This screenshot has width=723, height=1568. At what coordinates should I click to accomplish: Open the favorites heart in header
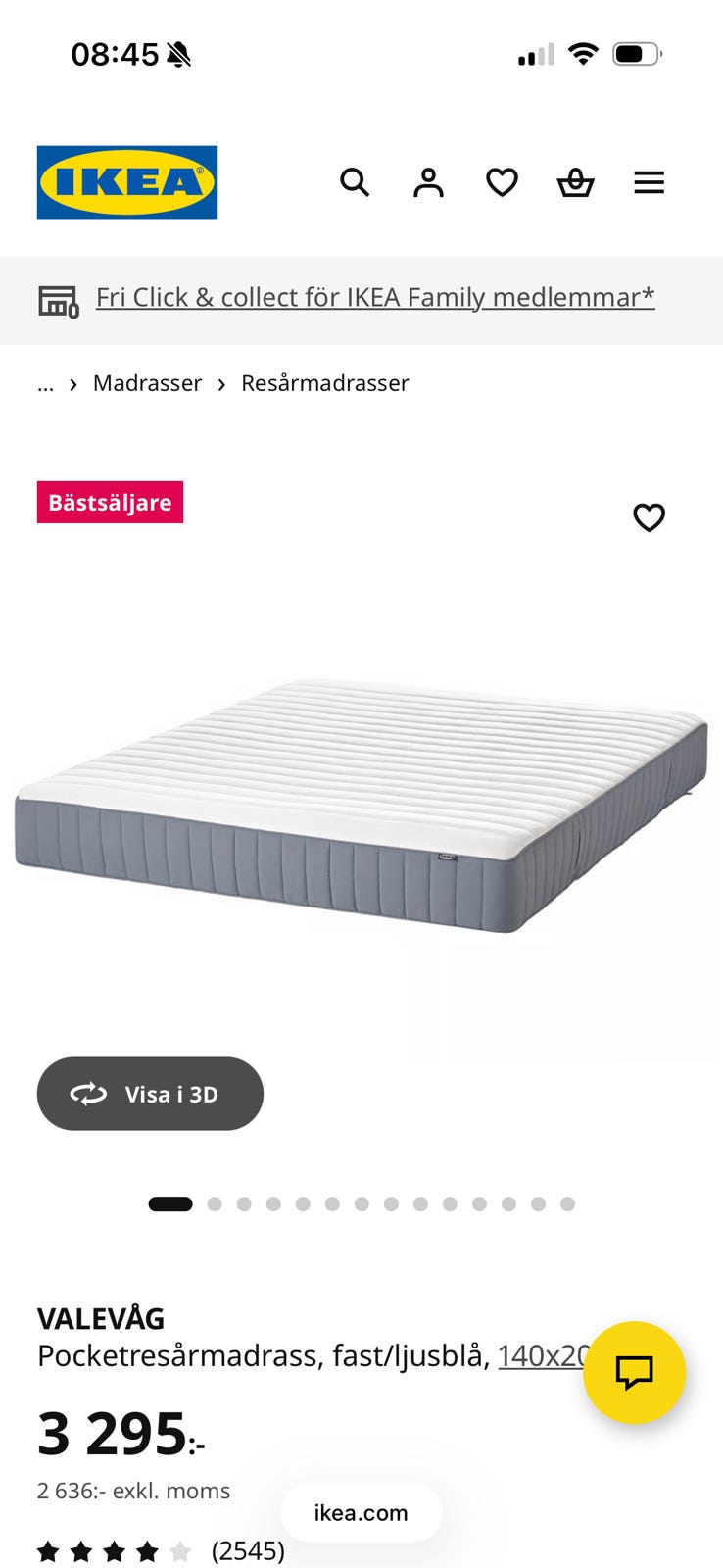pyautogui.click(x=502, y=182)
